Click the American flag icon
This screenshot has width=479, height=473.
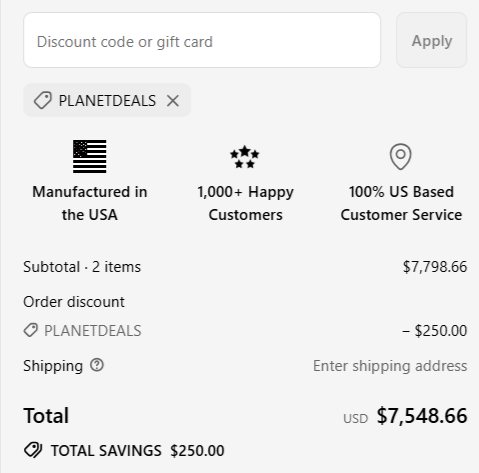tap(90, 156)
